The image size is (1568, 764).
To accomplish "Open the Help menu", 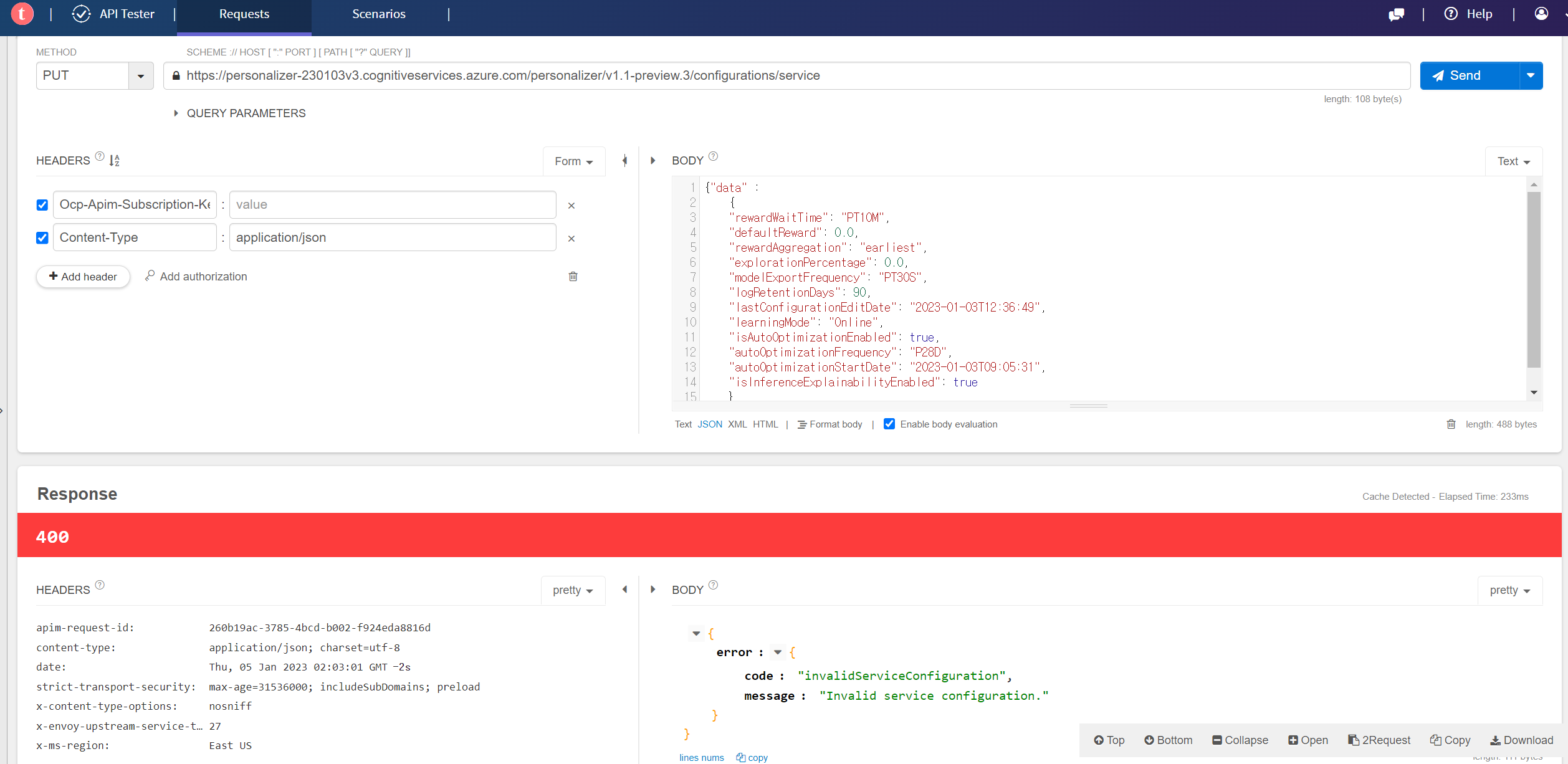I will 1468,14.
